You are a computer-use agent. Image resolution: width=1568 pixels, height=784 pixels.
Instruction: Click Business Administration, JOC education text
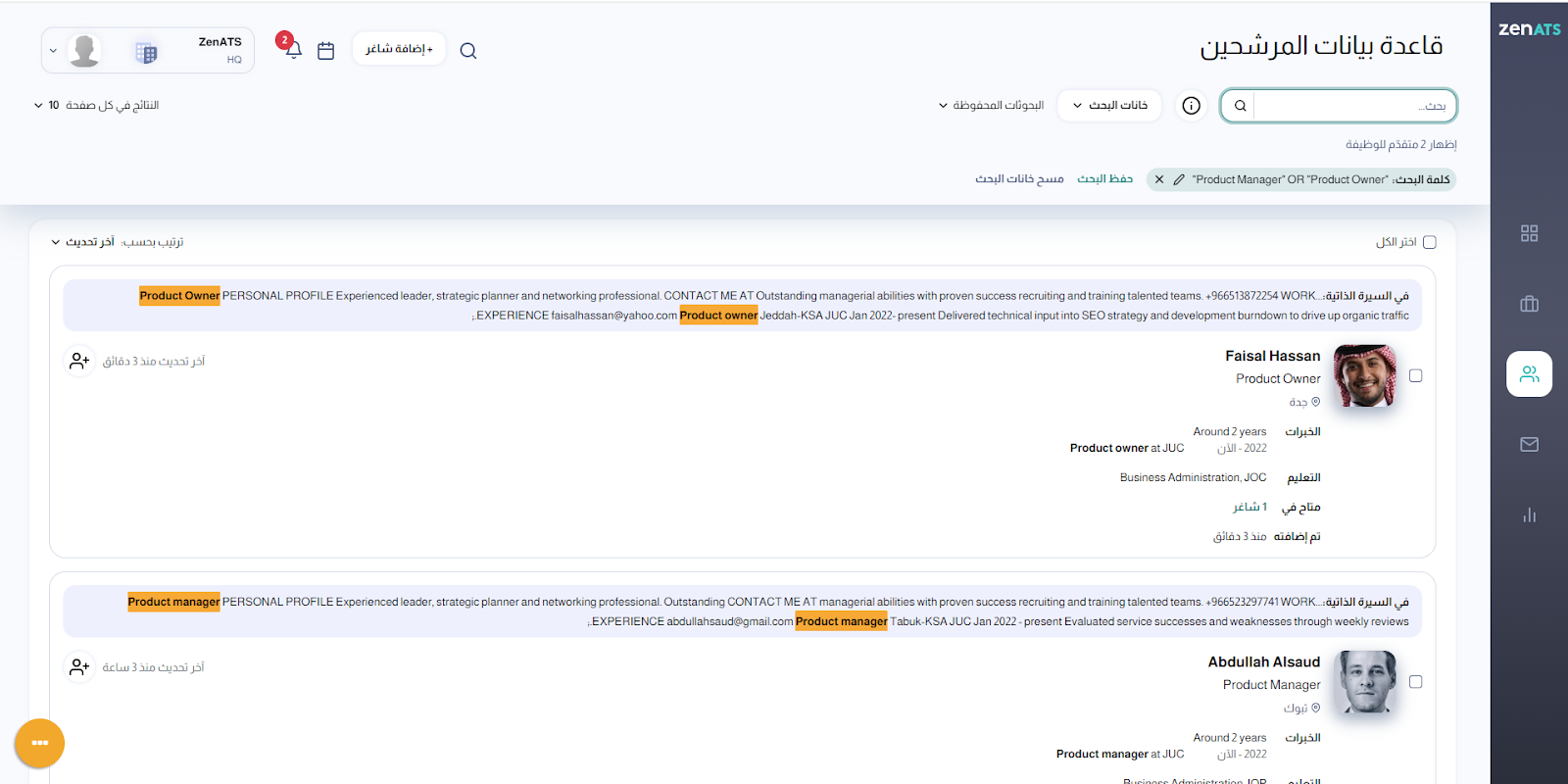1194,477
